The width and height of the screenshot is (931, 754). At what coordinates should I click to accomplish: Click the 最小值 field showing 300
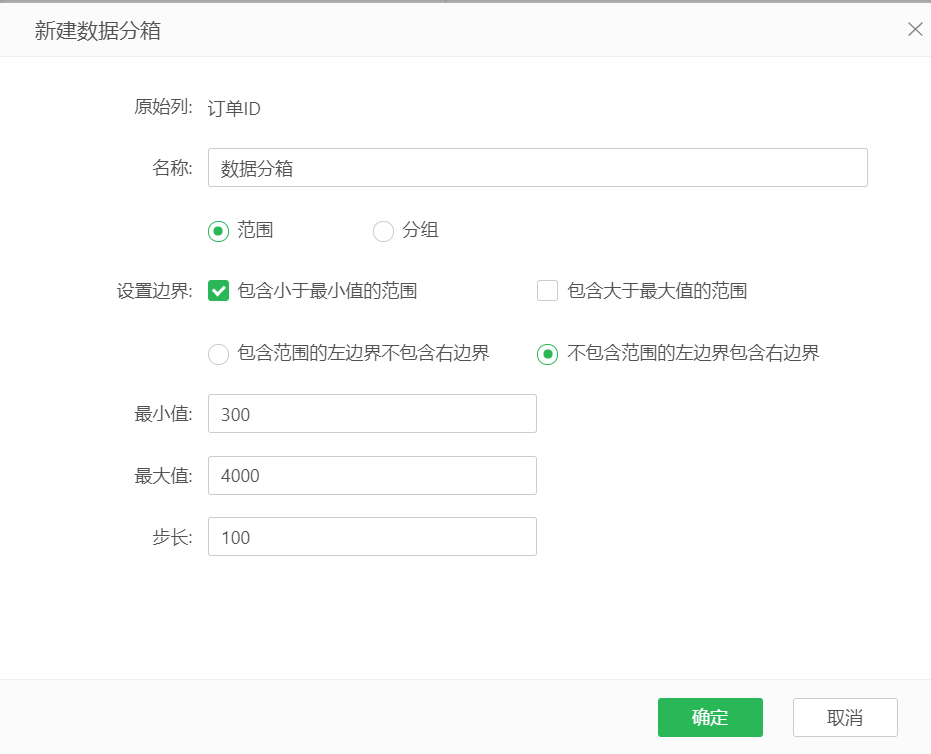click(372, 413)
